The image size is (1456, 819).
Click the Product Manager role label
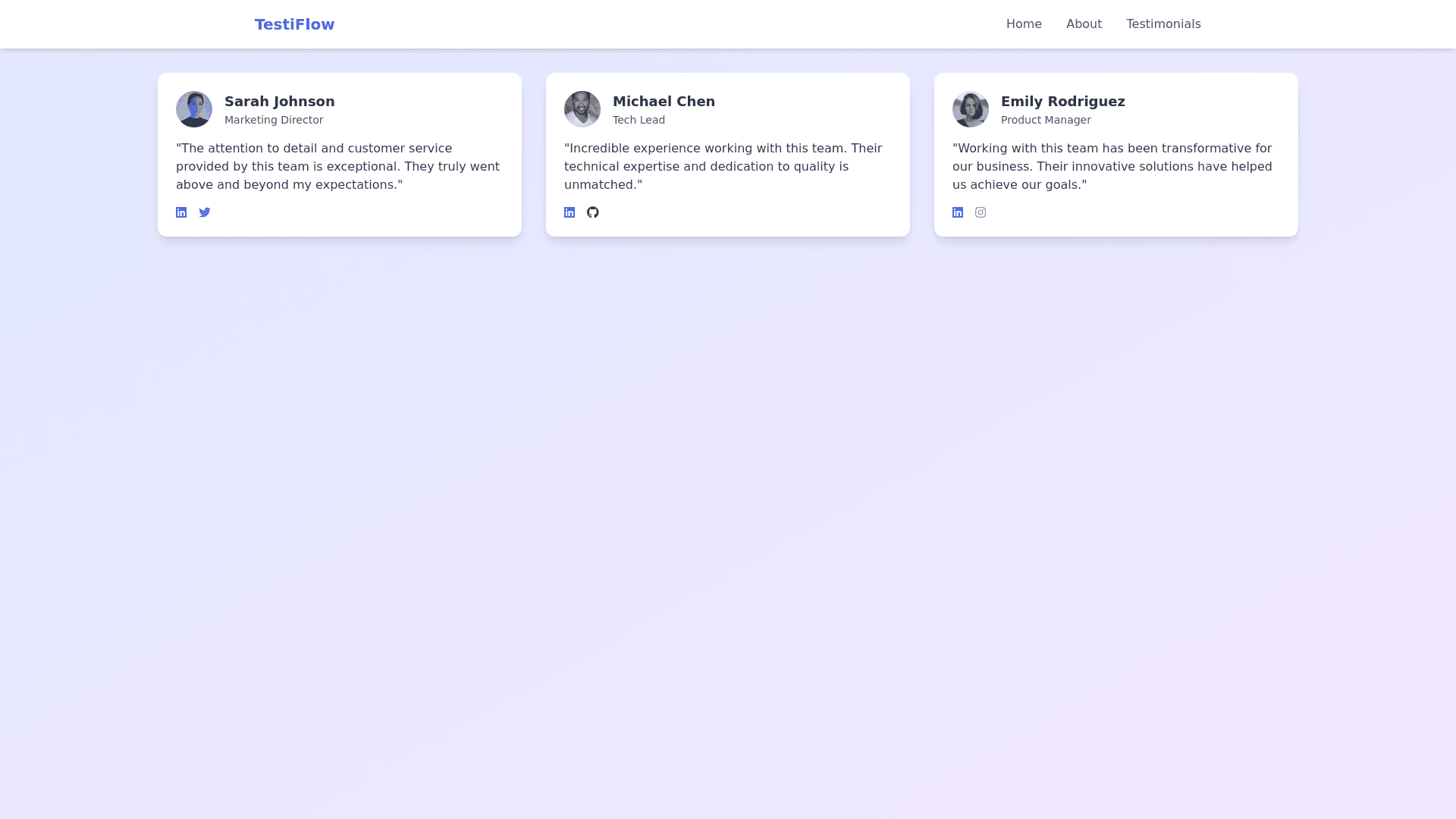pos(1046,120)
